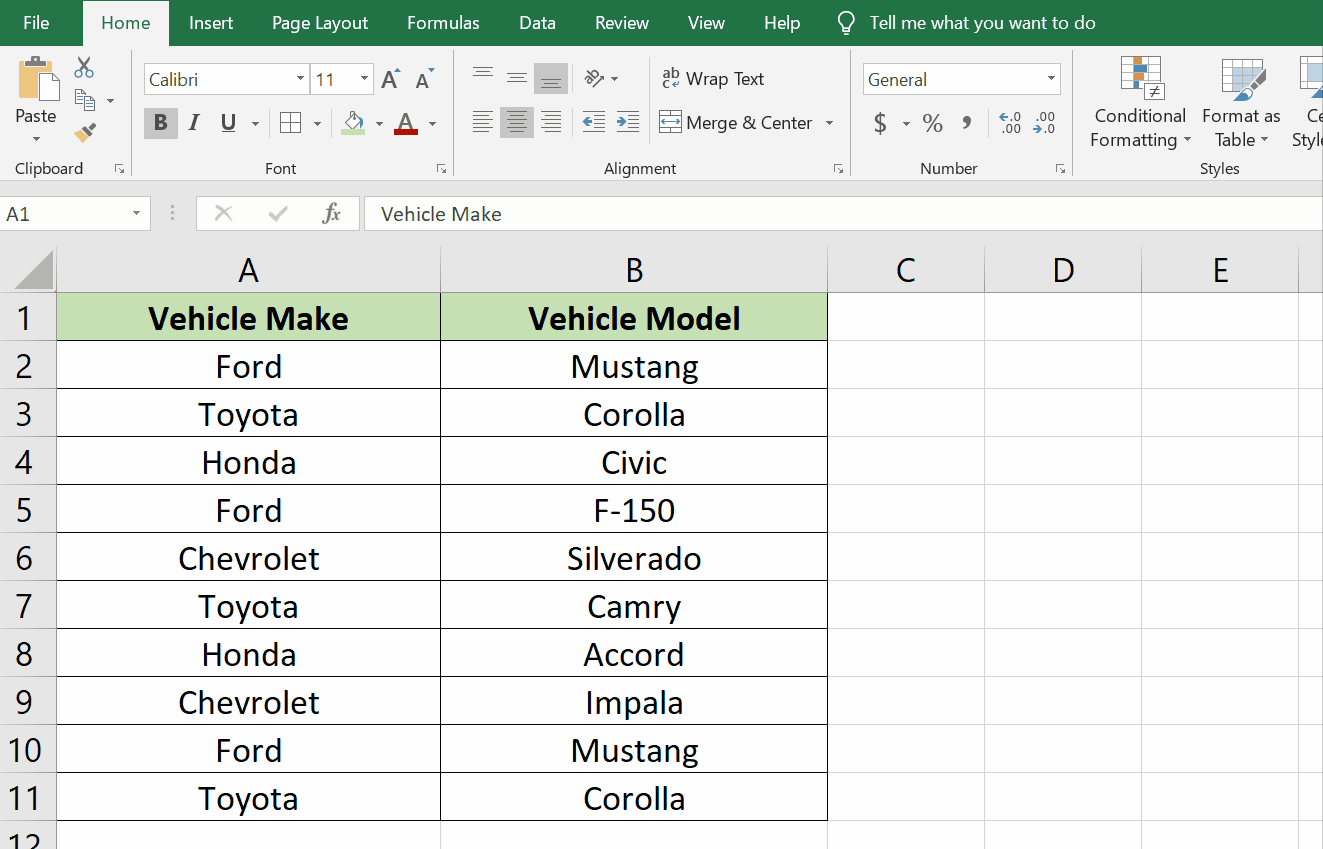Select the Impala cell

(x=634, y=701)
